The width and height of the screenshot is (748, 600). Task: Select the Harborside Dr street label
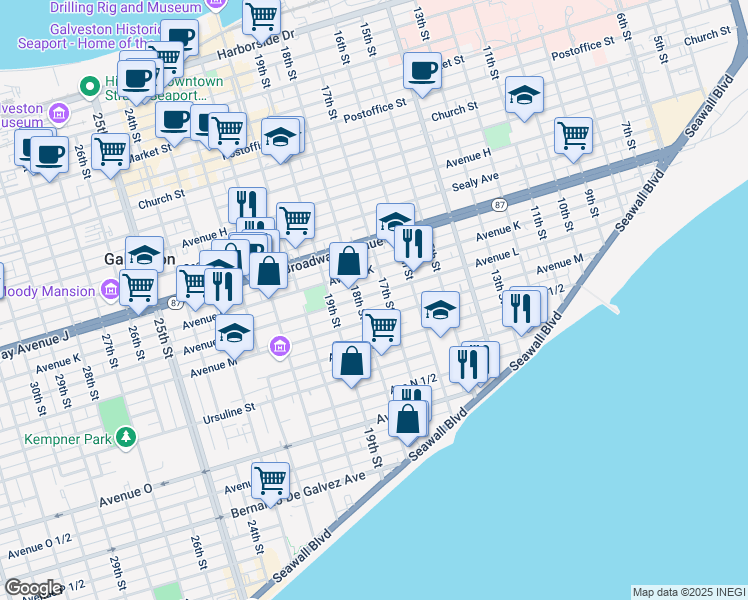256,45
